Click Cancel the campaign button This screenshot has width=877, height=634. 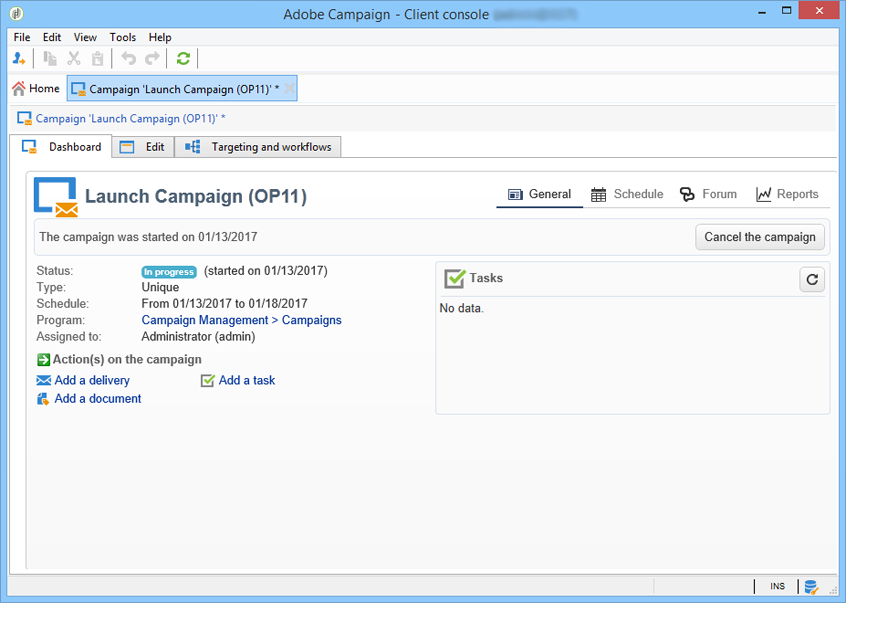[x=760, y=237]
